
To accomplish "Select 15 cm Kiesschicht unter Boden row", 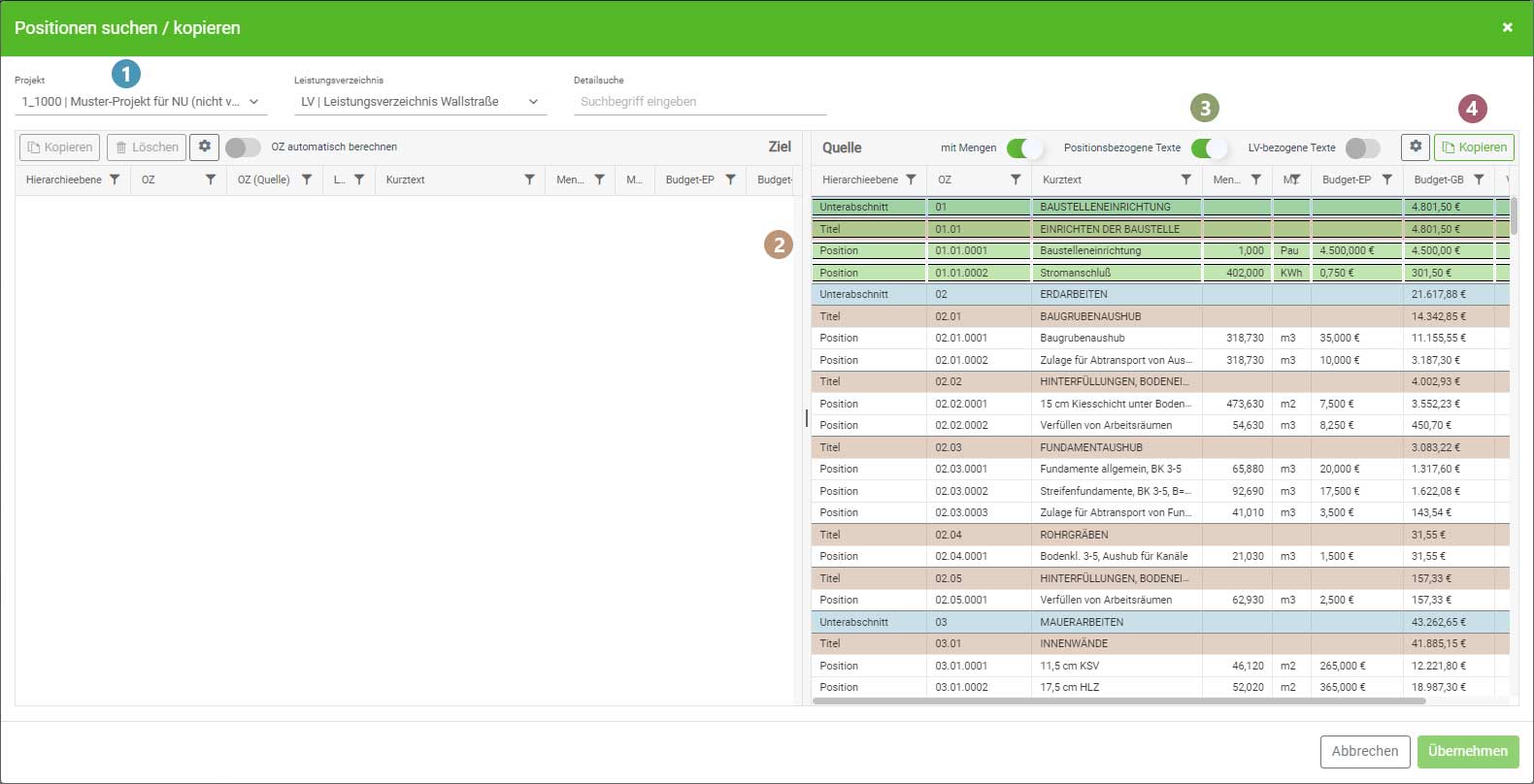I will pos(1160,404).
